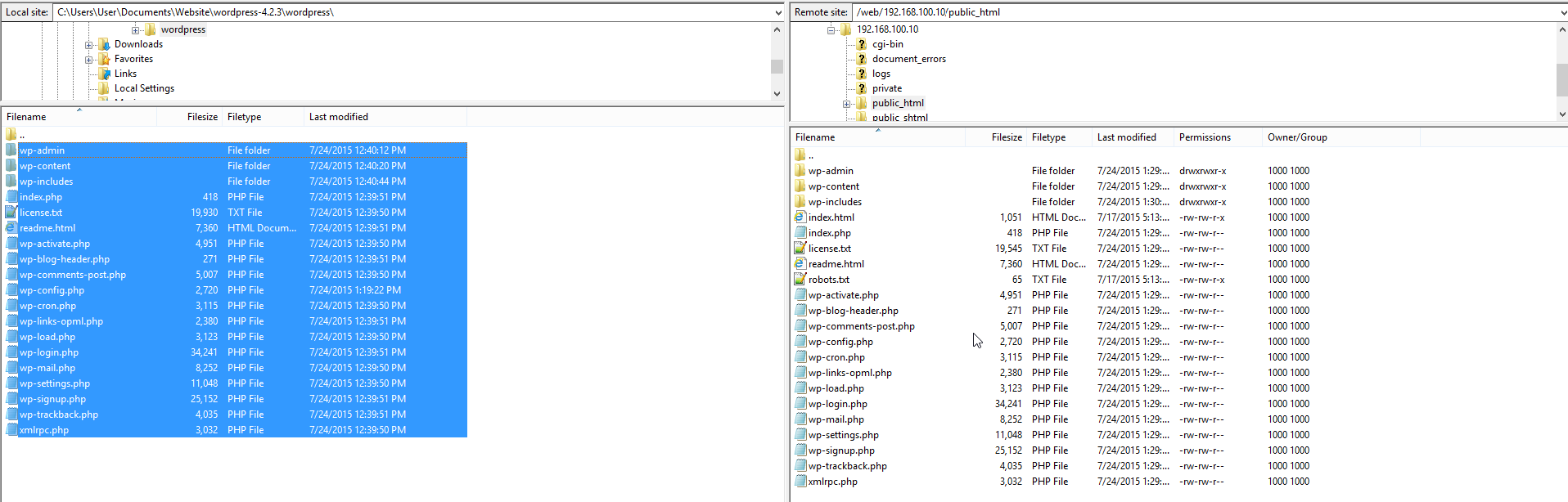
Task: Click the remote wp-config.php file icon
Action: point(800,342)
